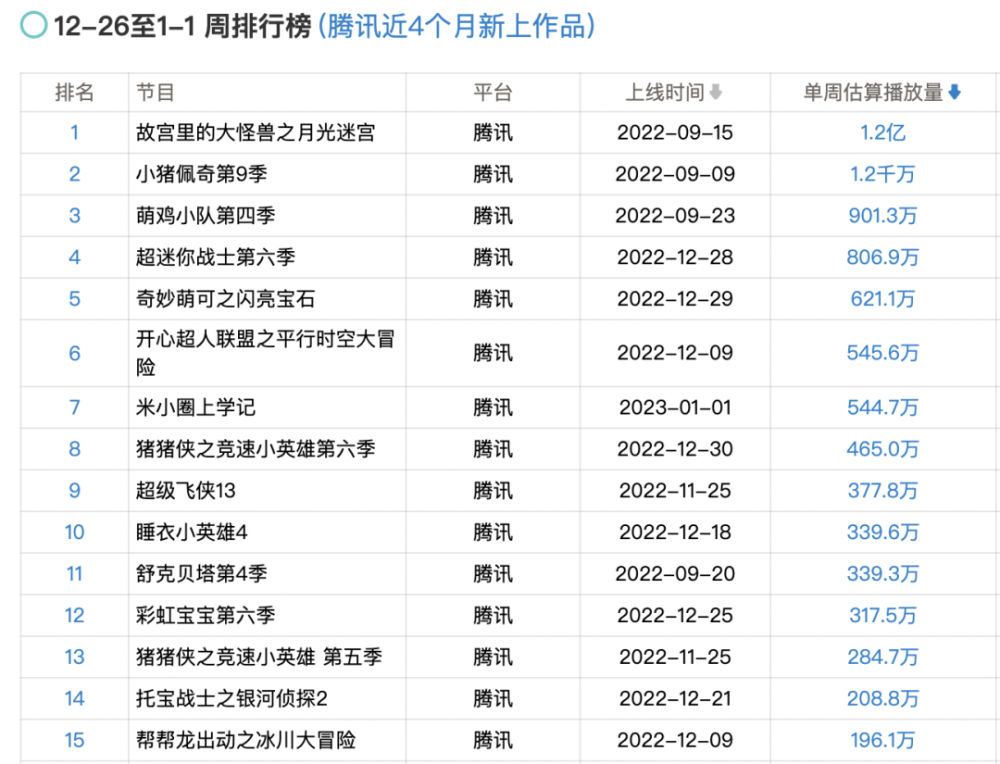Click the 节目 column header
This screenshot has height=764, width=1000.
tap(155, 92)
